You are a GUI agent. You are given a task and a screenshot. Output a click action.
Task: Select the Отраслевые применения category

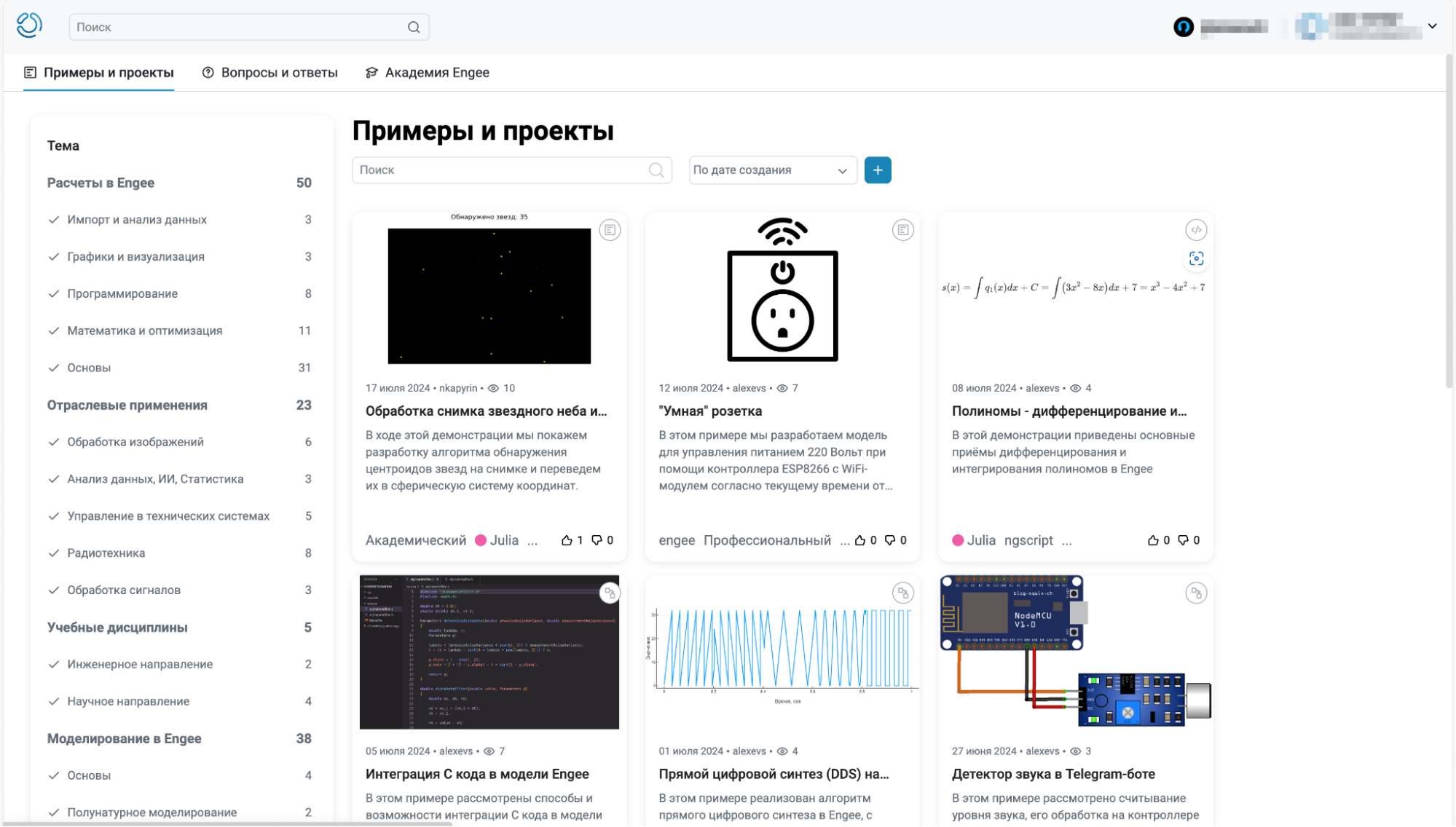[x=179, y=405]
